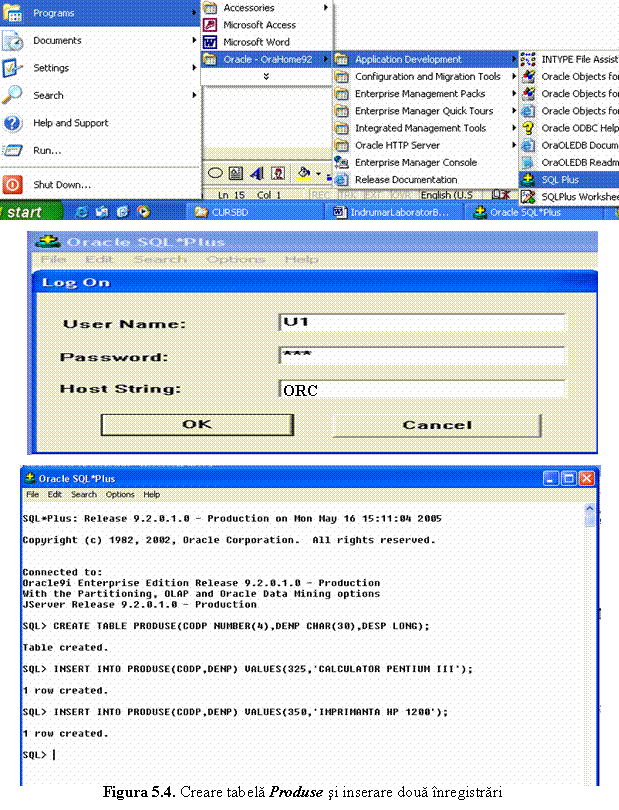Screen dimensions: 619x810
Task: Click the English language status bar indicator
Action: pyautogui.click(x=447, y=195)
